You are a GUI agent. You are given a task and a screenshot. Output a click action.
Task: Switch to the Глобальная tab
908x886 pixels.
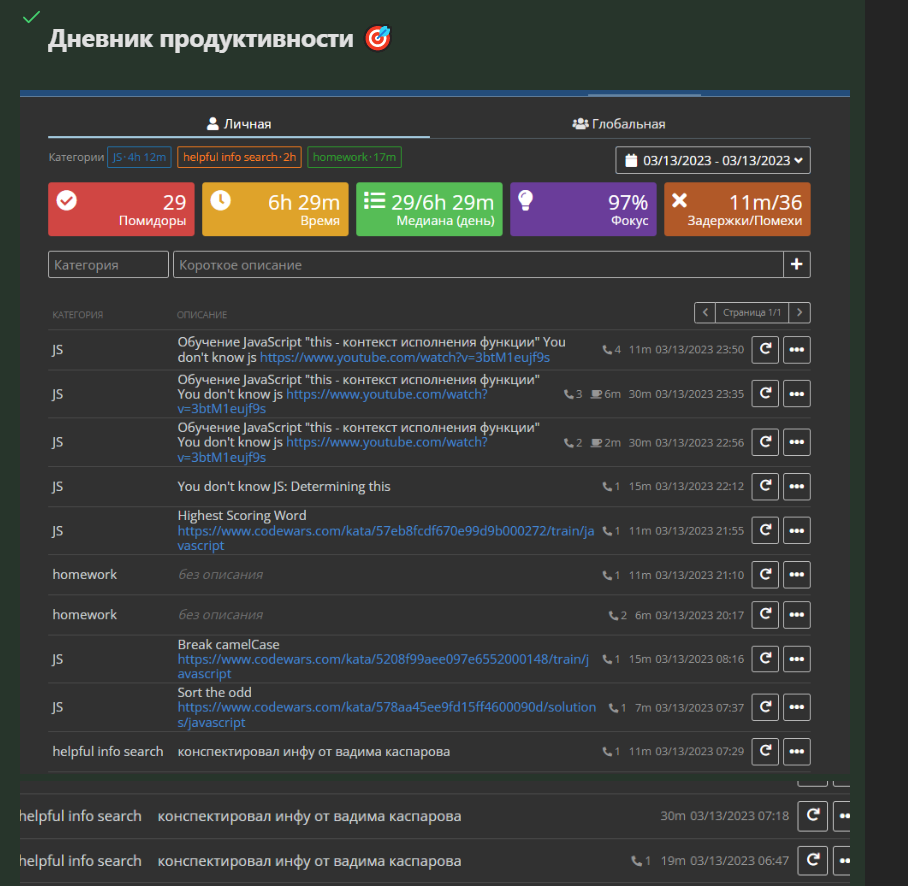pyautogui.click(x=619, y=124)
